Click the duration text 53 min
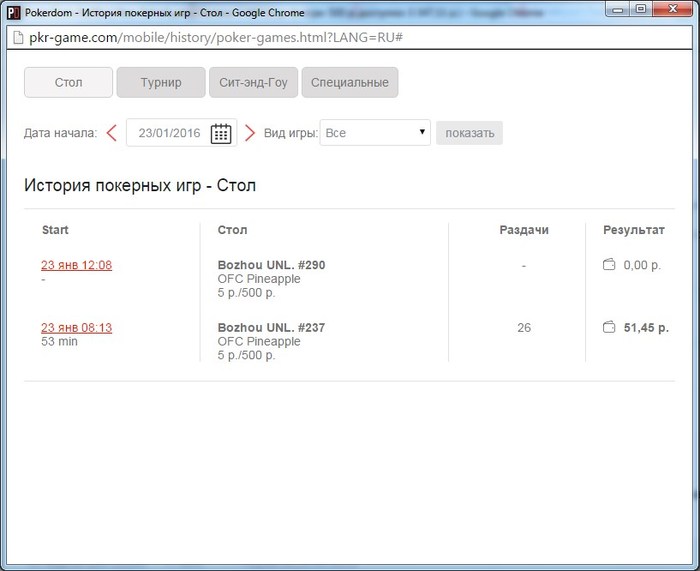 click(x=59, y=342)
